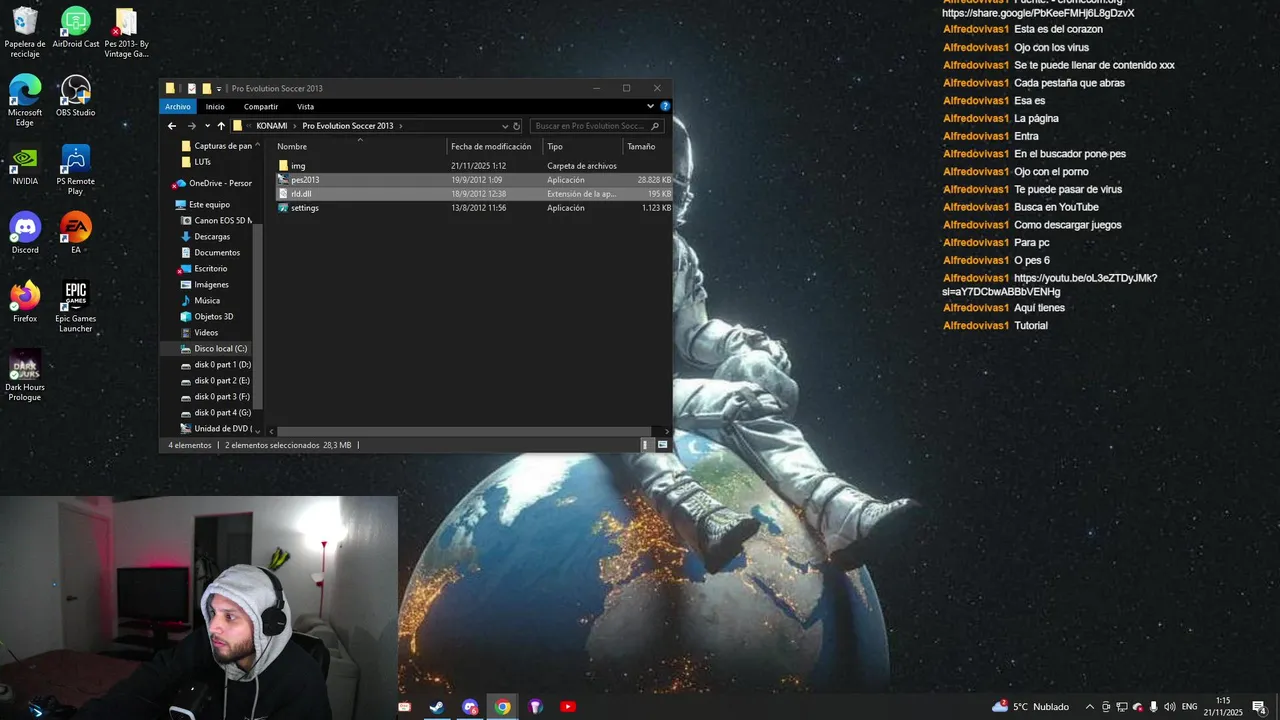Open OBS Studio desktop shortcut
The image size is (1280, 720).
pos(76,96)
